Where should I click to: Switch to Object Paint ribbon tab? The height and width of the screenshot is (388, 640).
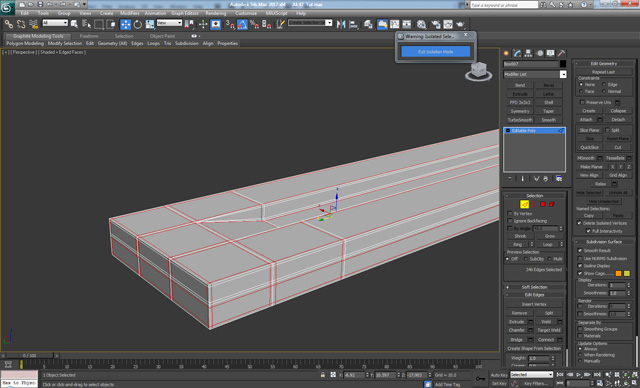pos(162,36)
